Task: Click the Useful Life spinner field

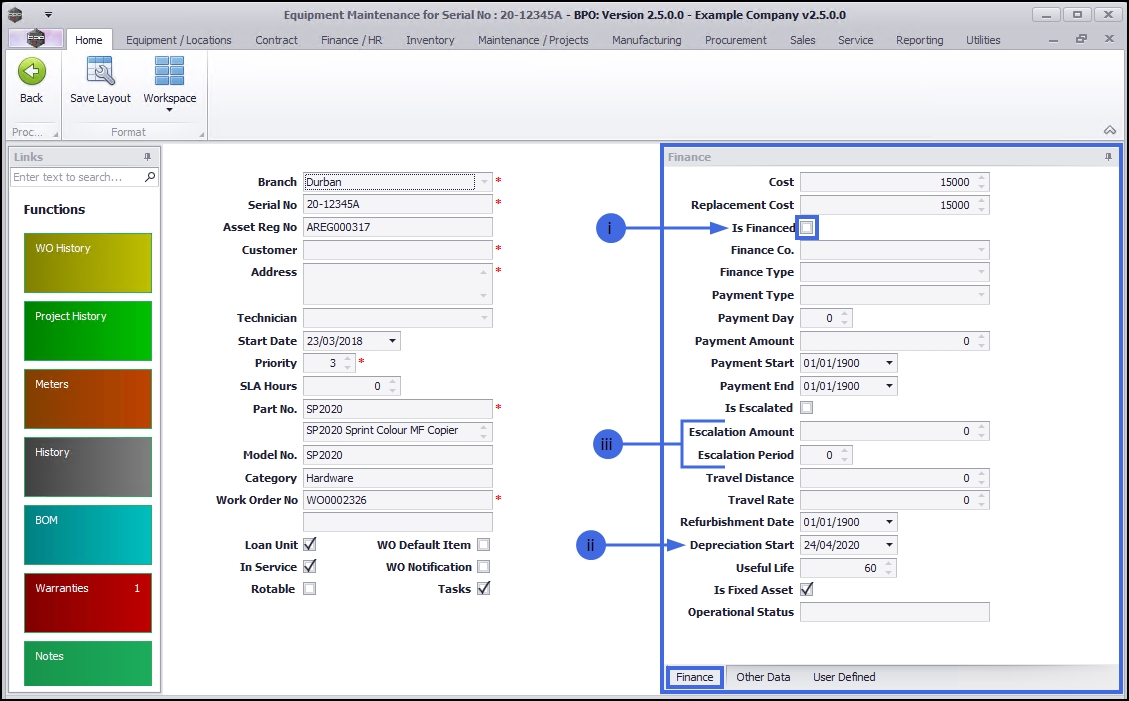Action: [x=848, y=568]
